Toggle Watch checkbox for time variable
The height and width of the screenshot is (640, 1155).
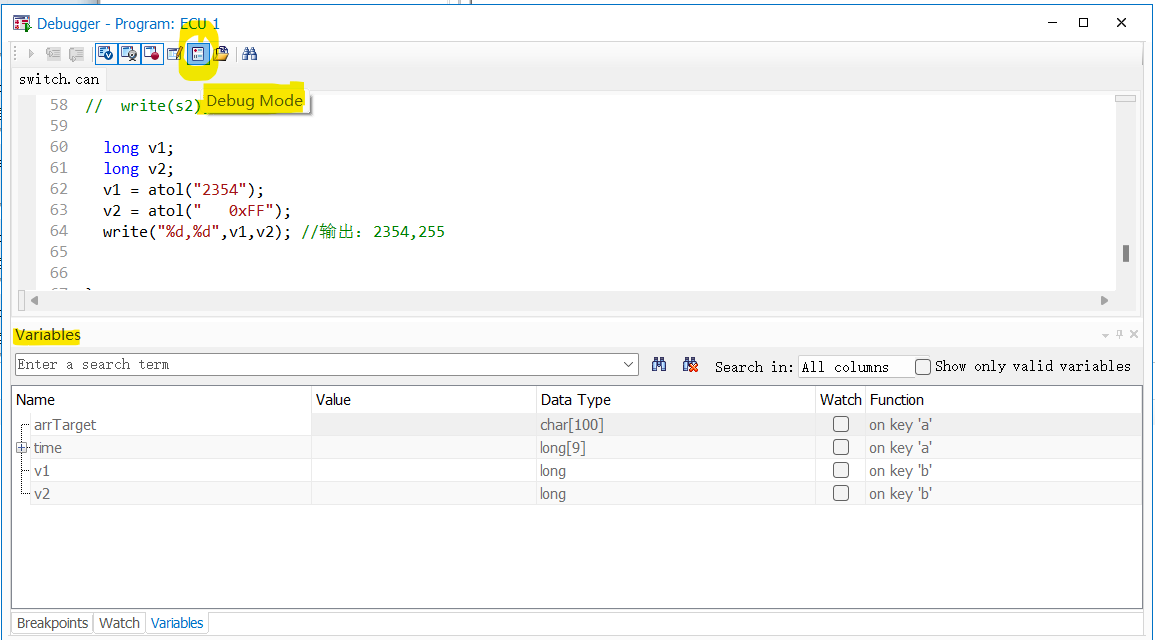840,447
